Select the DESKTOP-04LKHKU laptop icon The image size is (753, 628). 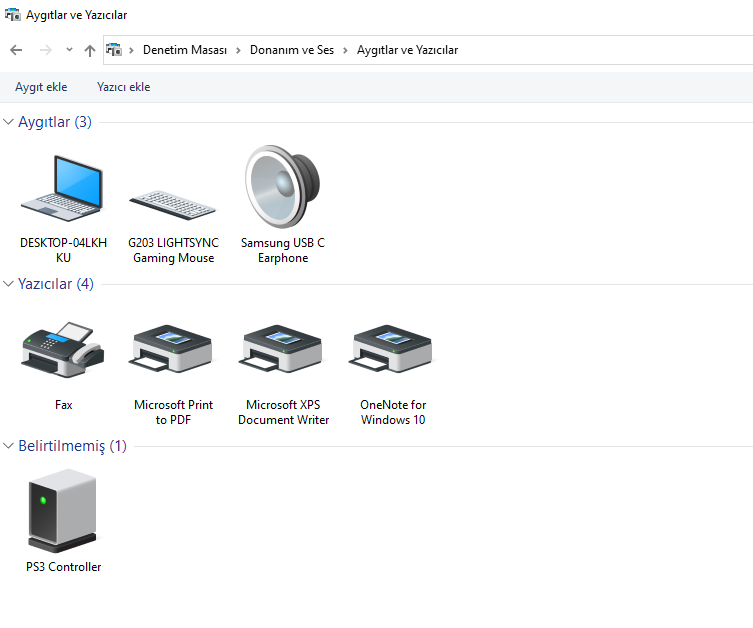[62, 188]
